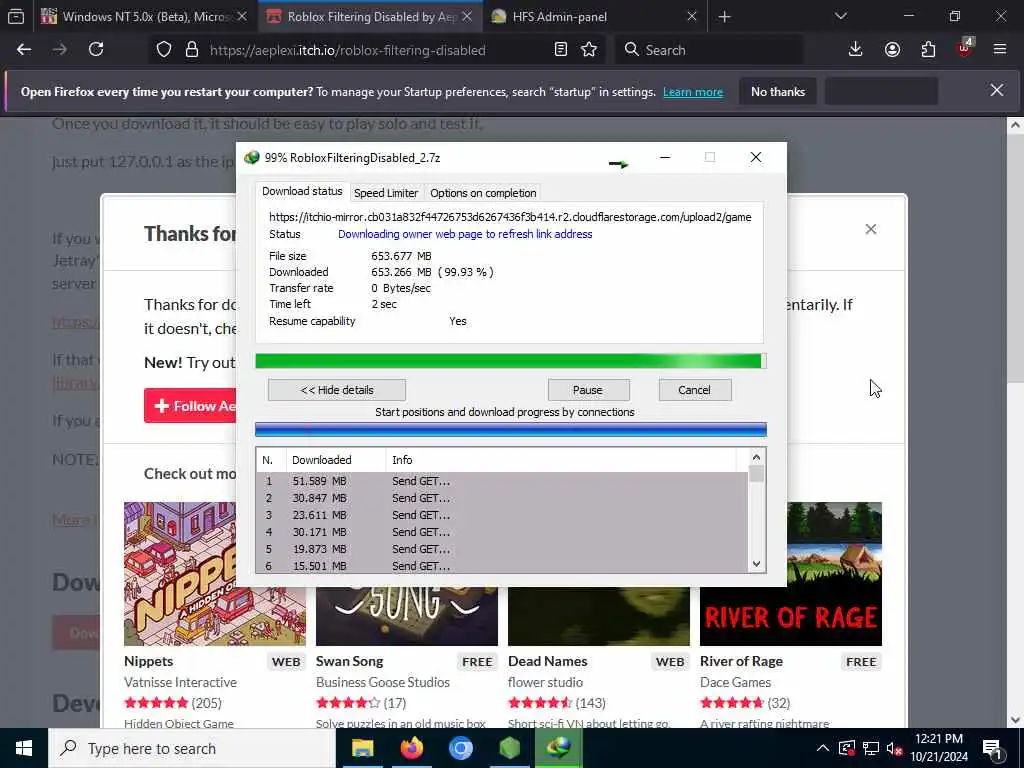Viewport: 1024px width, 768px height.
Task: Open File Explorer from the taskbar
Action: point(362,748)
